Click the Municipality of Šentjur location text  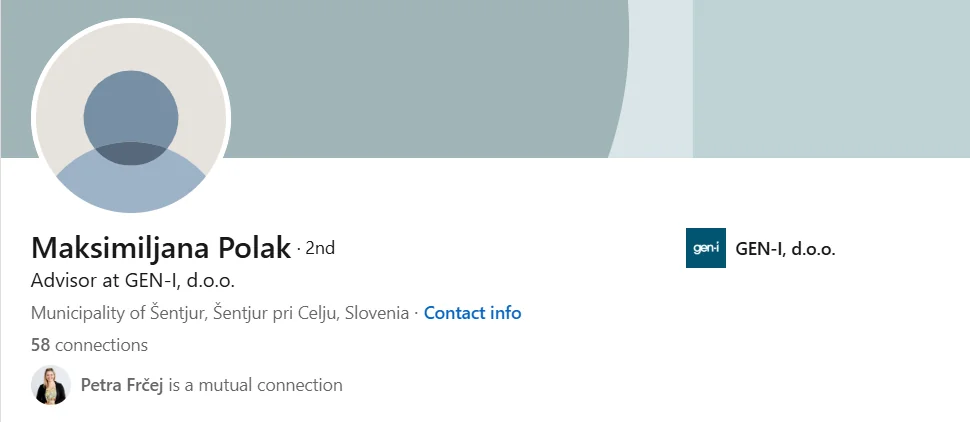(119, 313)
